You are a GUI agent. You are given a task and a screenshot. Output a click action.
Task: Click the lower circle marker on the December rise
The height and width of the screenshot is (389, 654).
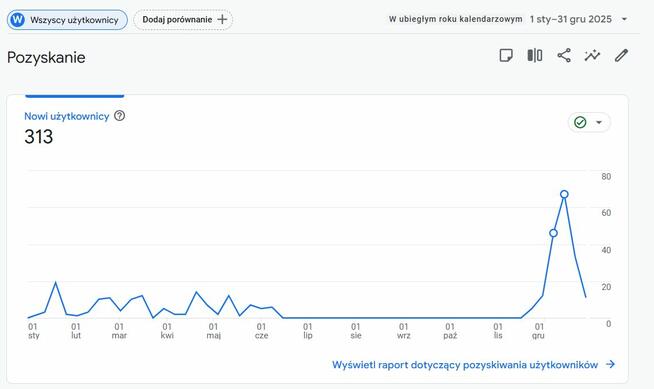[x=553, y=233]
